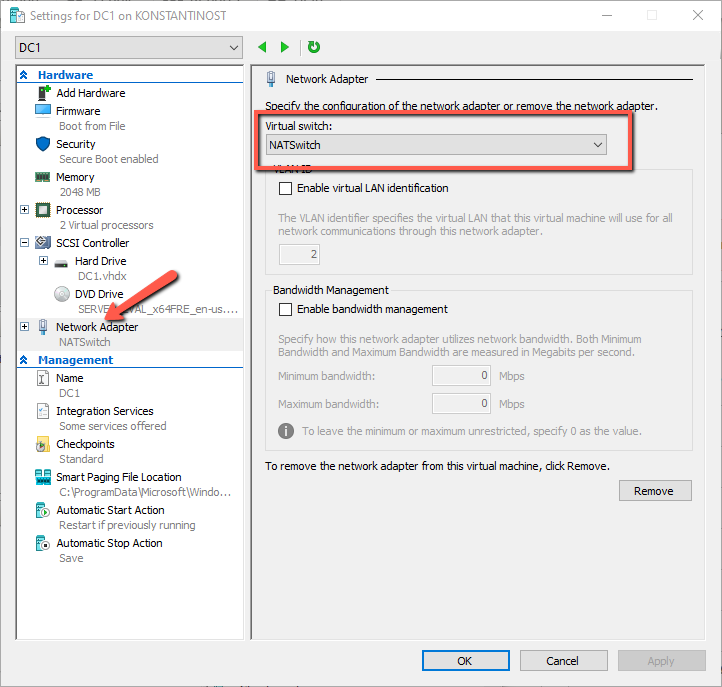The width and height of the screenshot is (722, 687).
Task: Select the Security shield icon
Action: pyautogui.click(x=43, y=144)
